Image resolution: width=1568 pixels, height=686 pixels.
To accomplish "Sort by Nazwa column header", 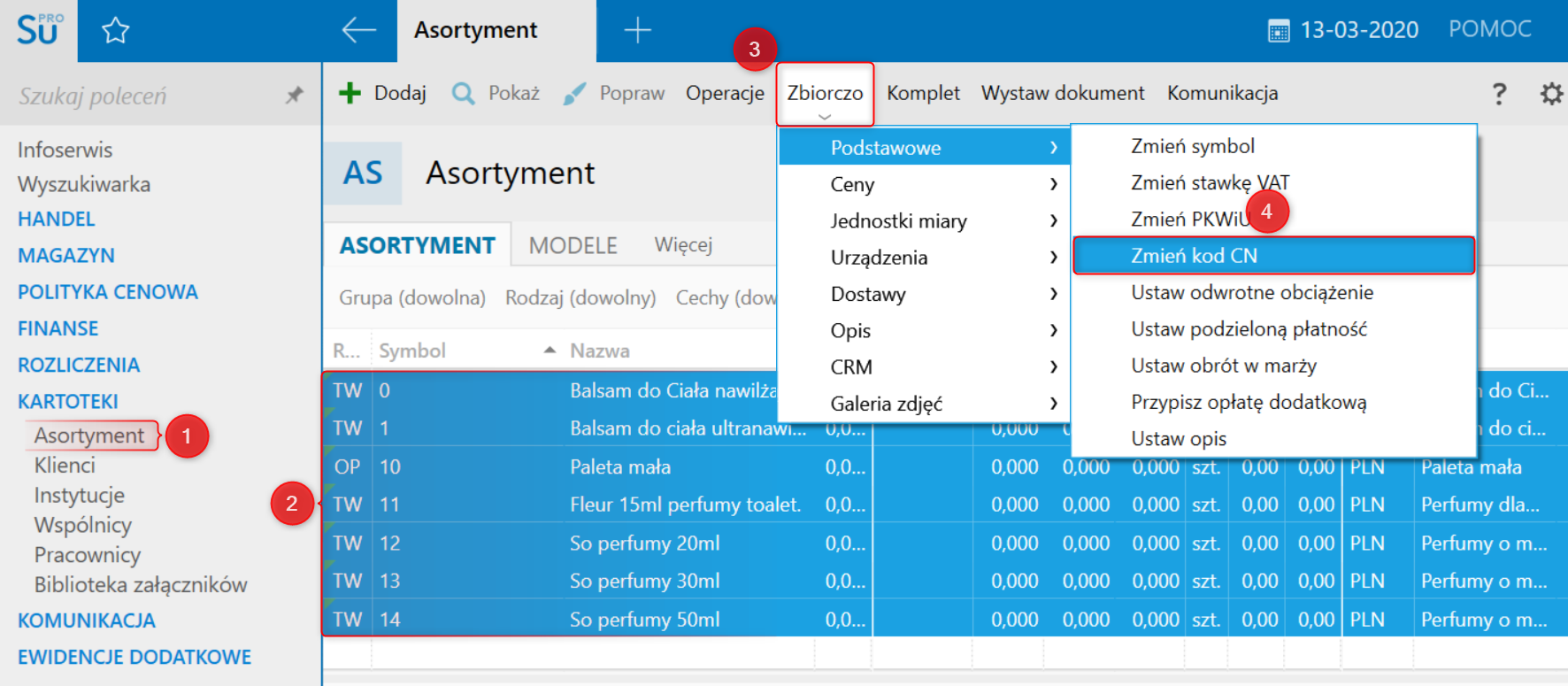I will click(600, 351).
